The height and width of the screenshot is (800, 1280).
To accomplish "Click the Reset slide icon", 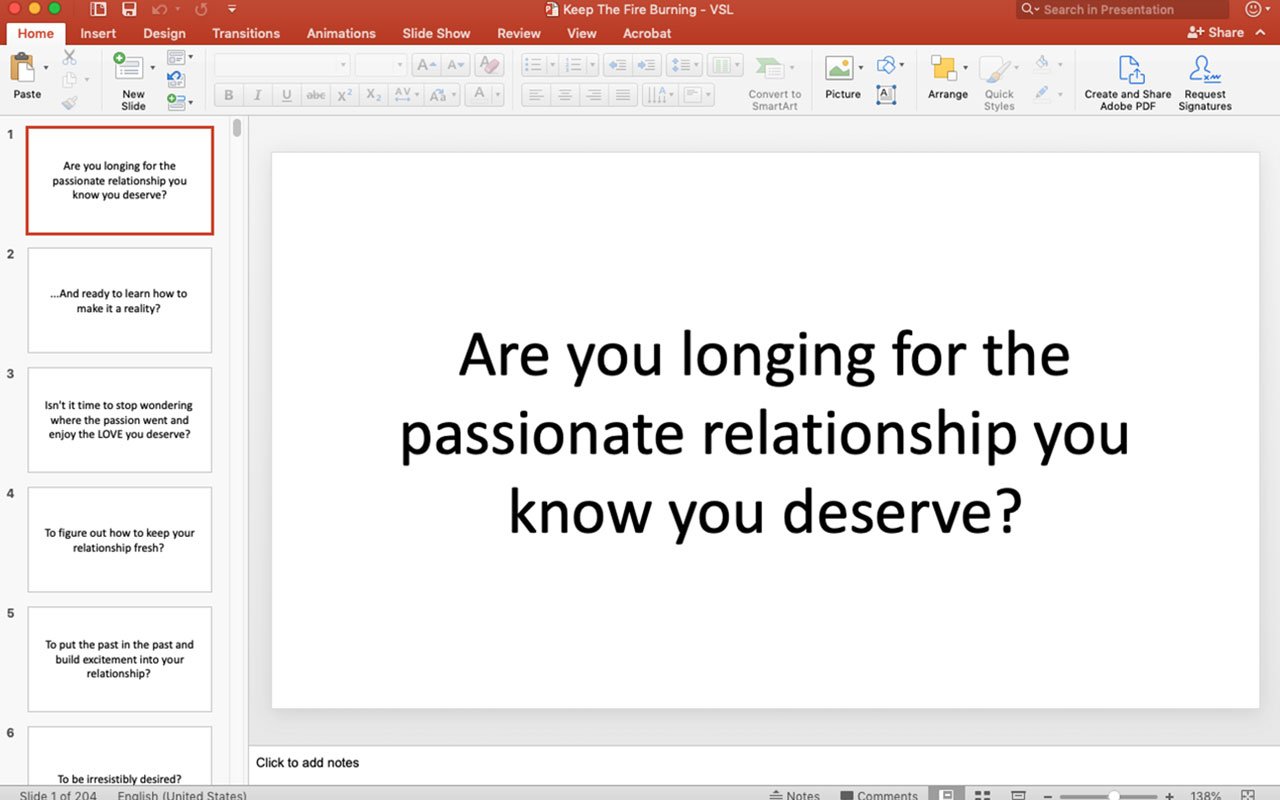I will tap(176, 79).
